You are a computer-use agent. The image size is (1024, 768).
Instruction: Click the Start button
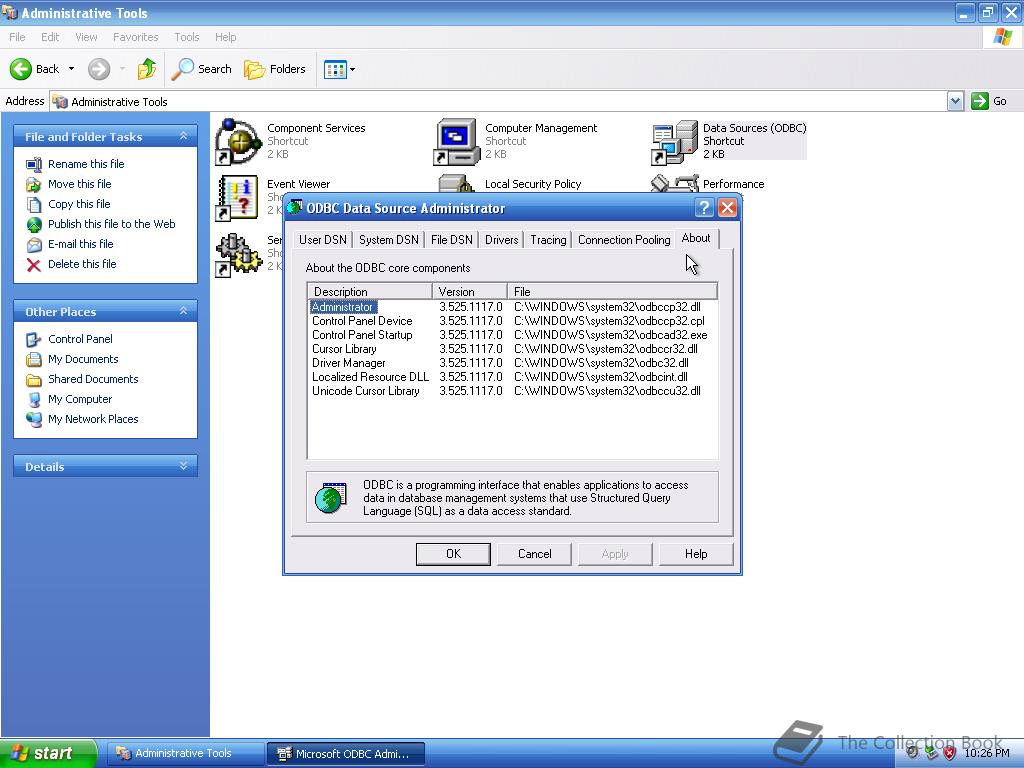point(48,753)
